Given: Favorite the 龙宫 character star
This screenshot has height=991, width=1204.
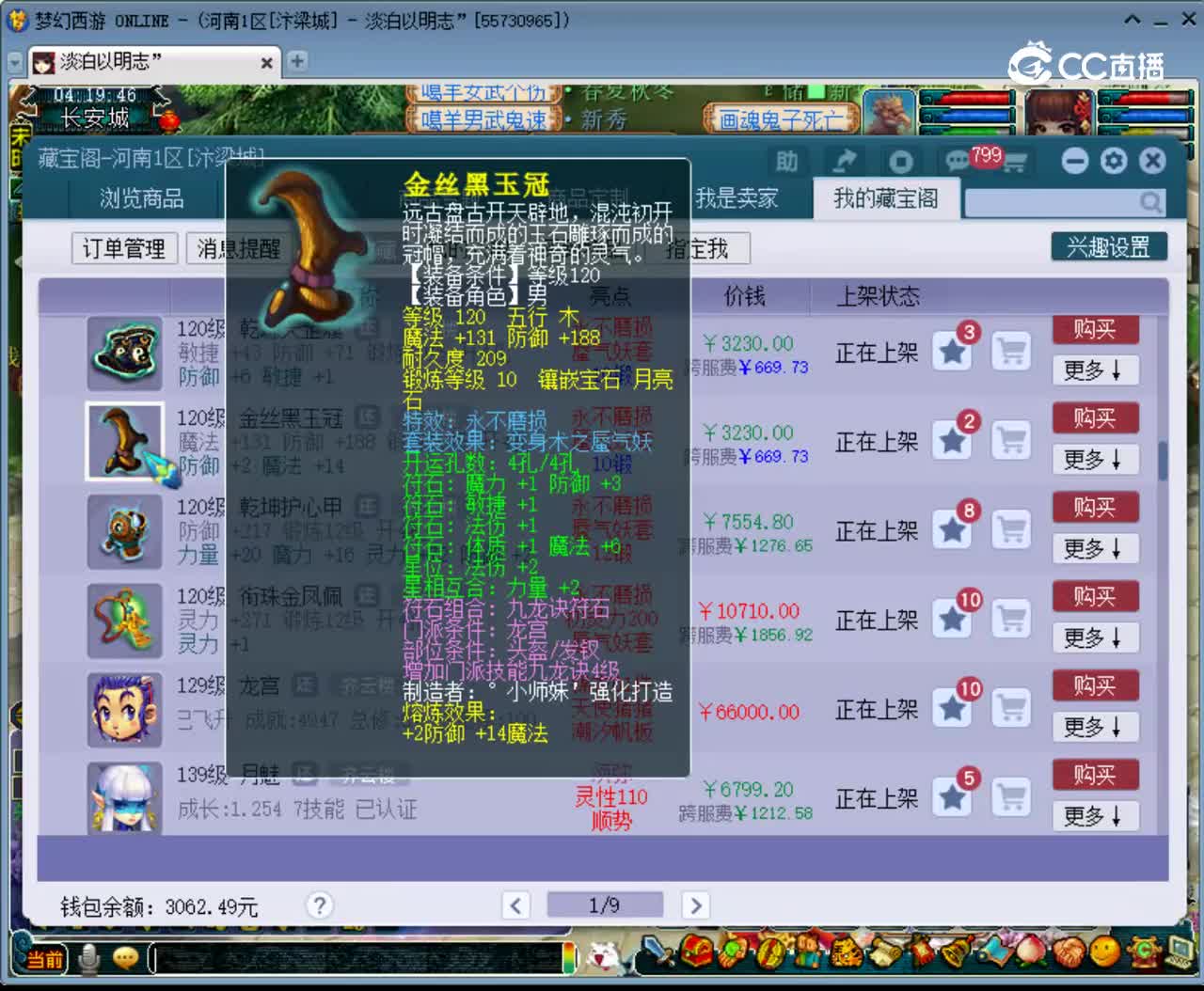Looking at the screenshot, I should (953, 708).
